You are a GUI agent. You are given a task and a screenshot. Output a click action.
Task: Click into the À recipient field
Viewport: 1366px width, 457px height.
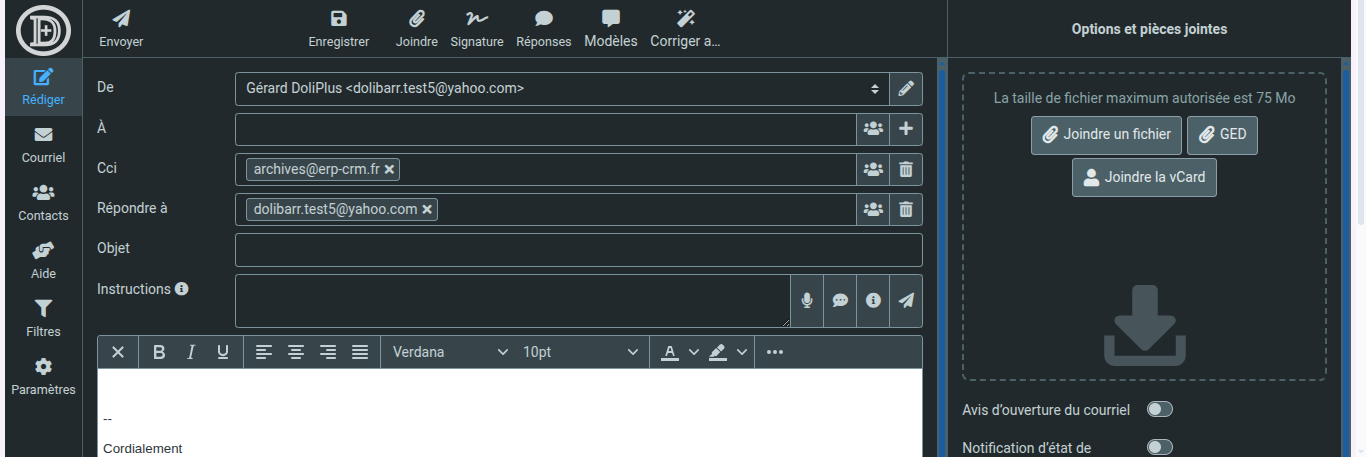(x=546, y=129)
